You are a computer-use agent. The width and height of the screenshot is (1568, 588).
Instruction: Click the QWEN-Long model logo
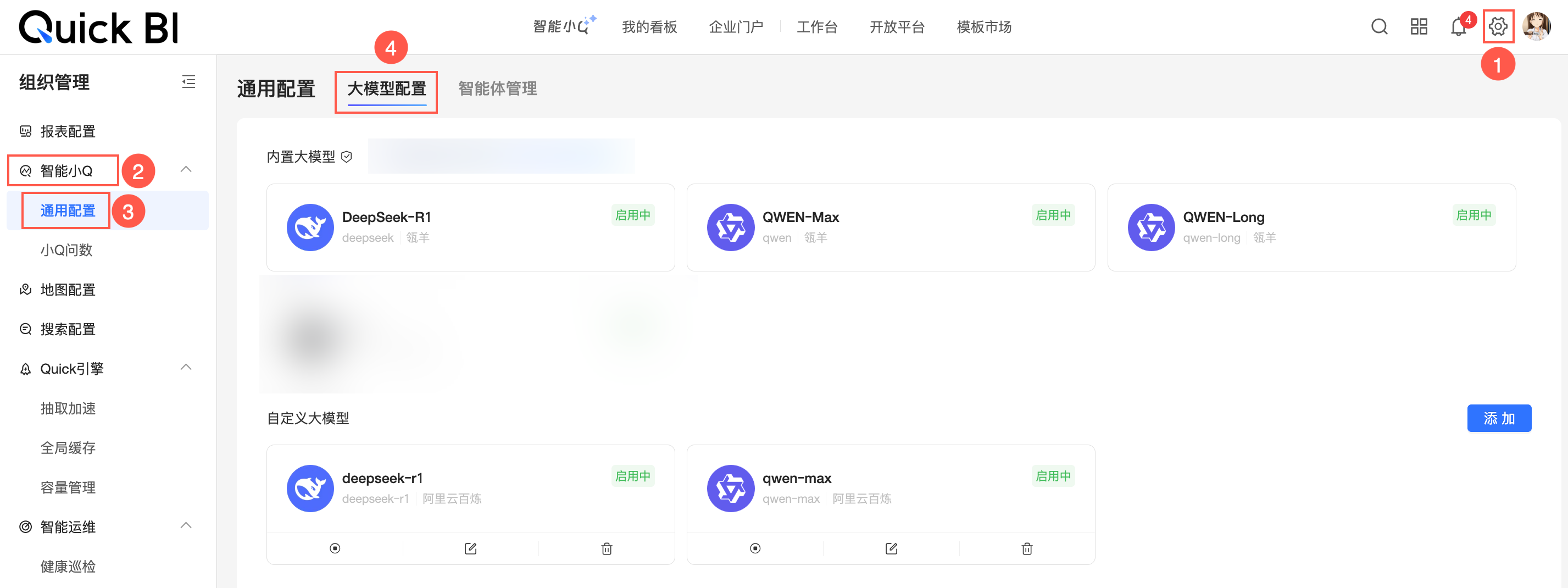1151,228
